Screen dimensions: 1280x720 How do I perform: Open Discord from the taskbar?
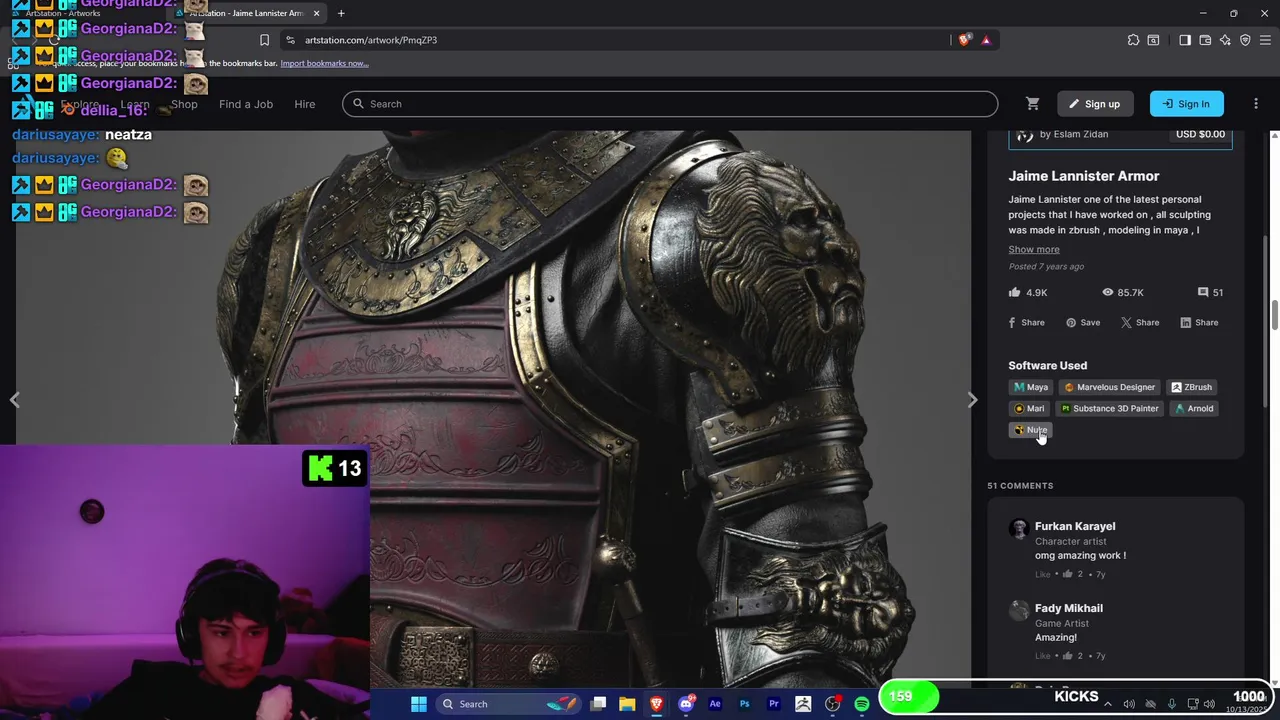tap(686, 704)
